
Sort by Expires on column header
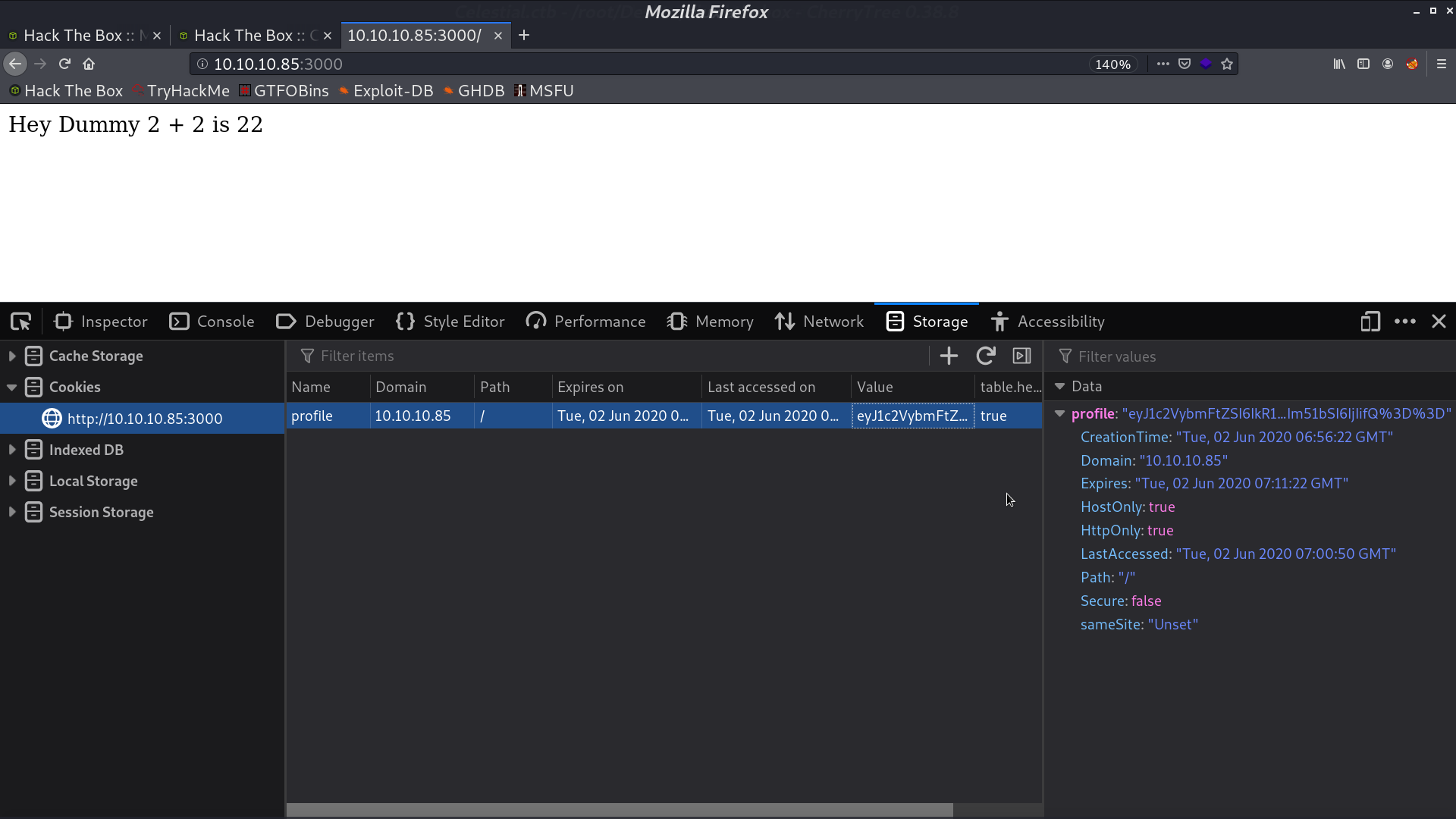click(x=627, y=387)
